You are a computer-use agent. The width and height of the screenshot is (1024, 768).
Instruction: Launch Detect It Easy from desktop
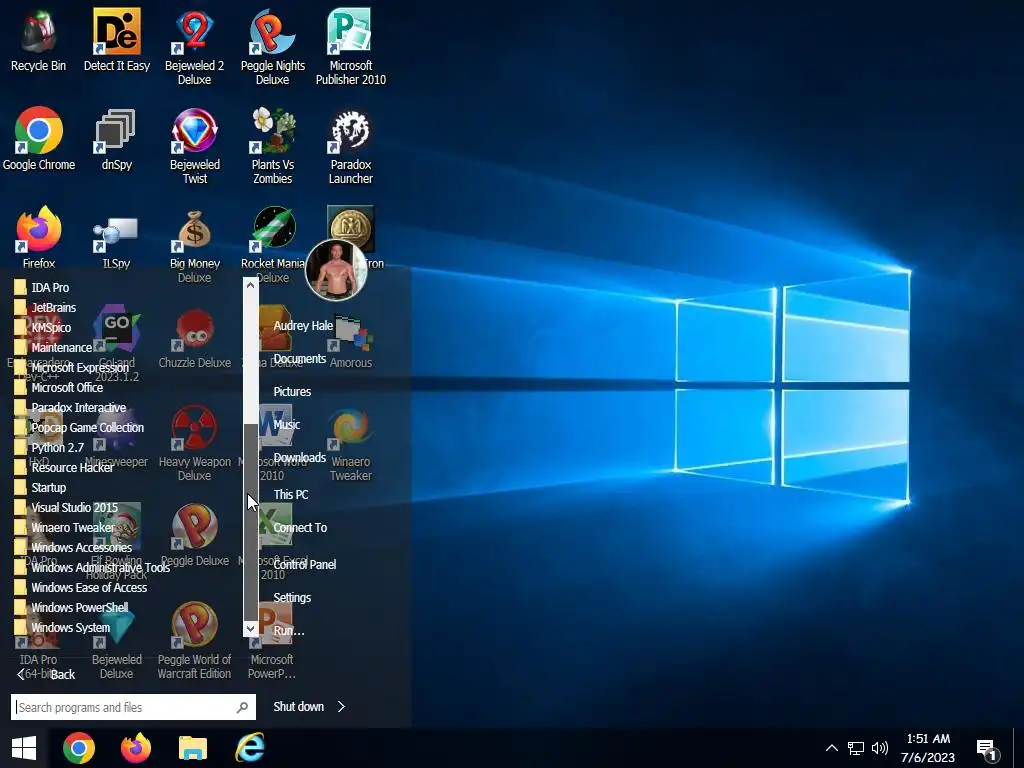coord(117,40)
